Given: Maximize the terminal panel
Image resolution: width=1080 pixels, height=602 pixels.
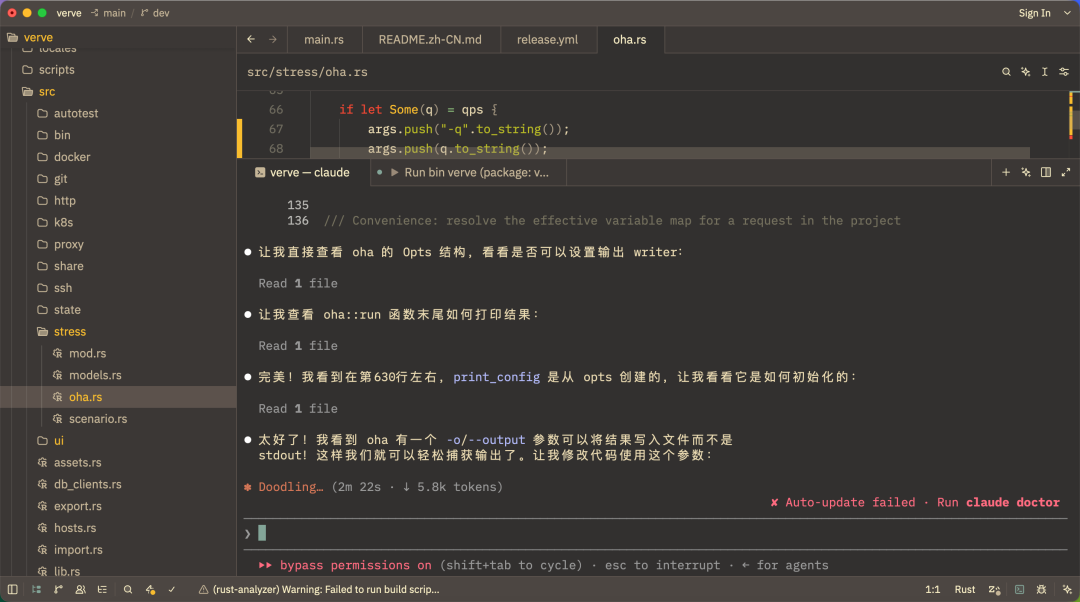Looking at the screenshot, I should pyautogui.click(x=1066, y=172).
